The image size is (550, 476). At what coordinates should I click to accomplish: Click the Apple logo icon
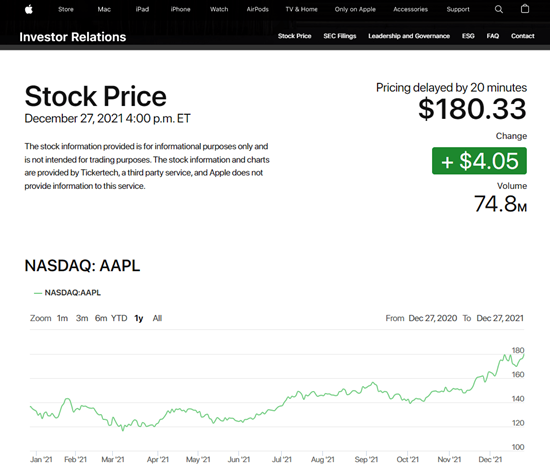click(x=29, y=9)
